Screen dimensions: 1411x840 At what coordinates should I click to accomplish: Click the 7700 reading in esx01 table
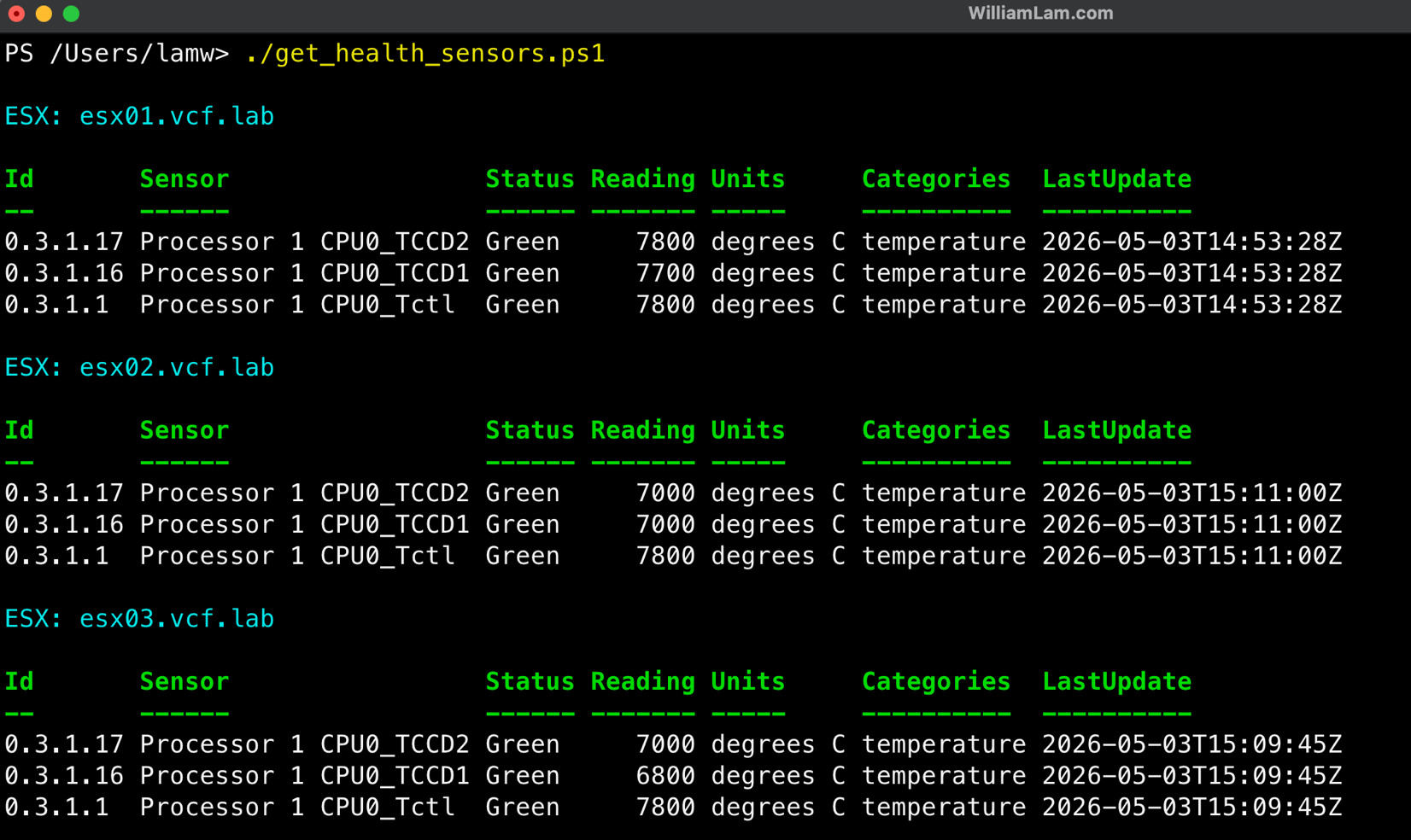coord(665,273)
